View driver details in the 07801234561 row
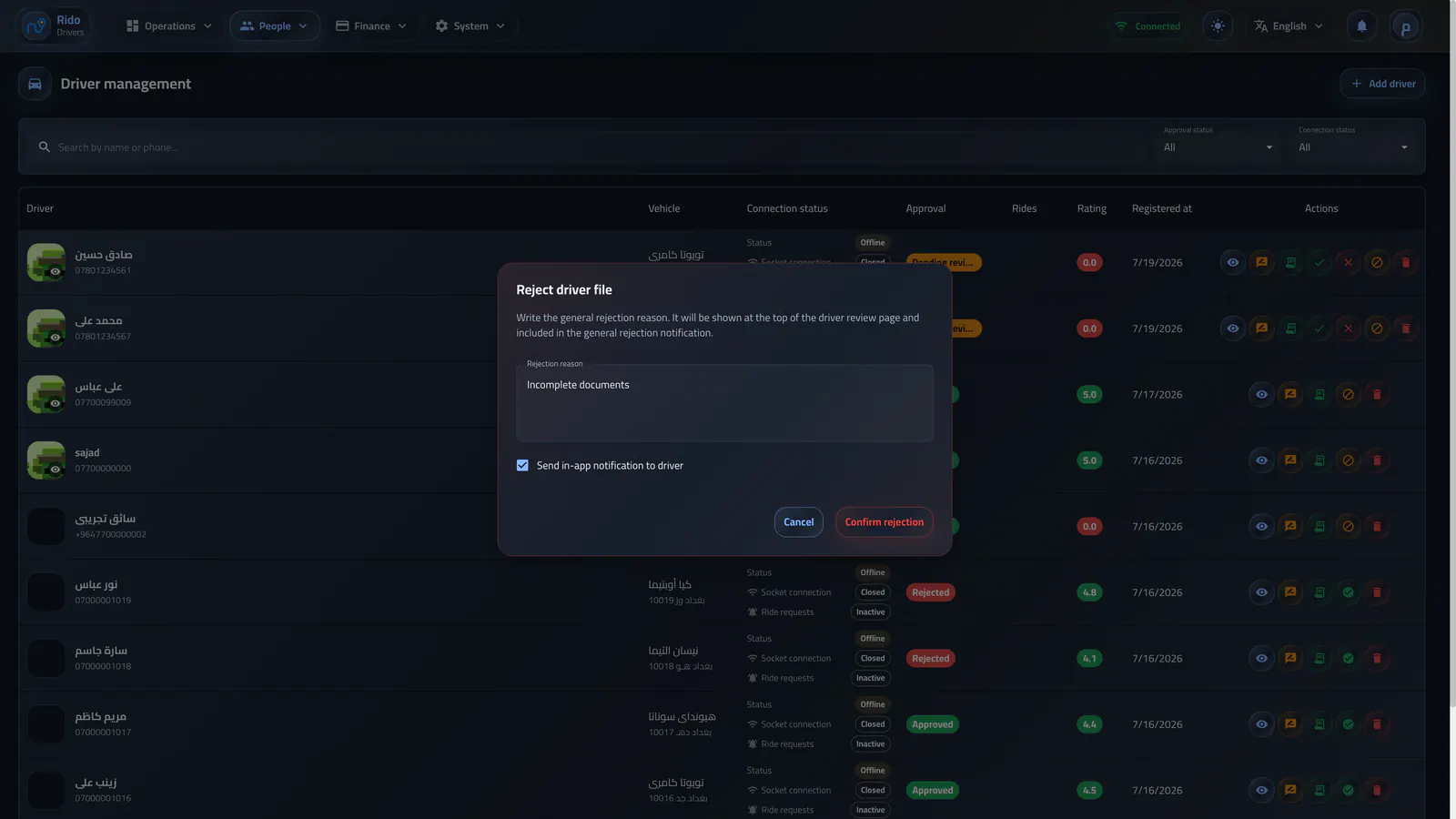This screenshot has width=1456, height=819. click(x=1232, y=262)
